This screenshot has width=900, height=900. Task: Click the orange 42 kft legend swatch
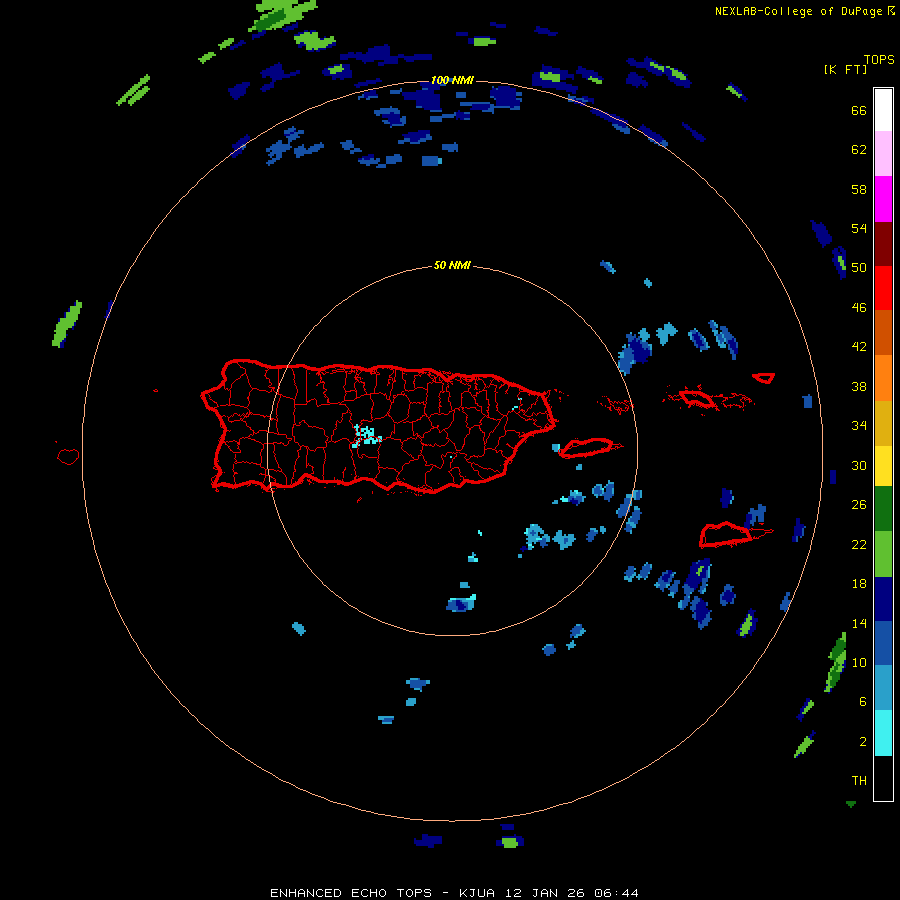883,378
